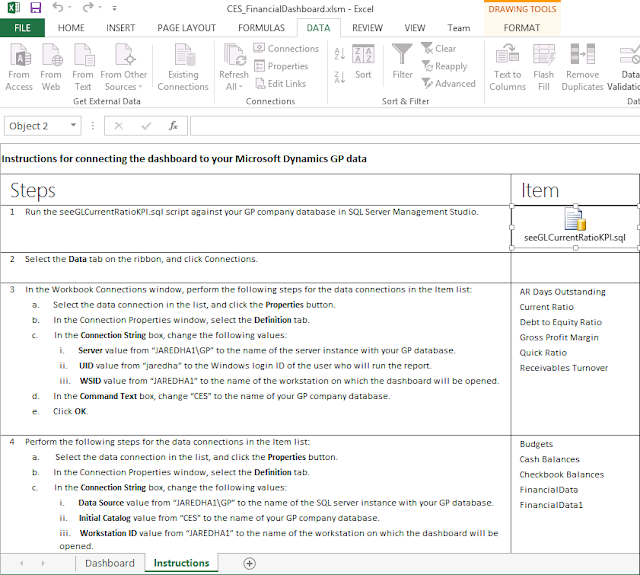This screenshot has width=640, height=575.
Task: Click the Flash Fill icon
Action: click(x=544, y=67)
